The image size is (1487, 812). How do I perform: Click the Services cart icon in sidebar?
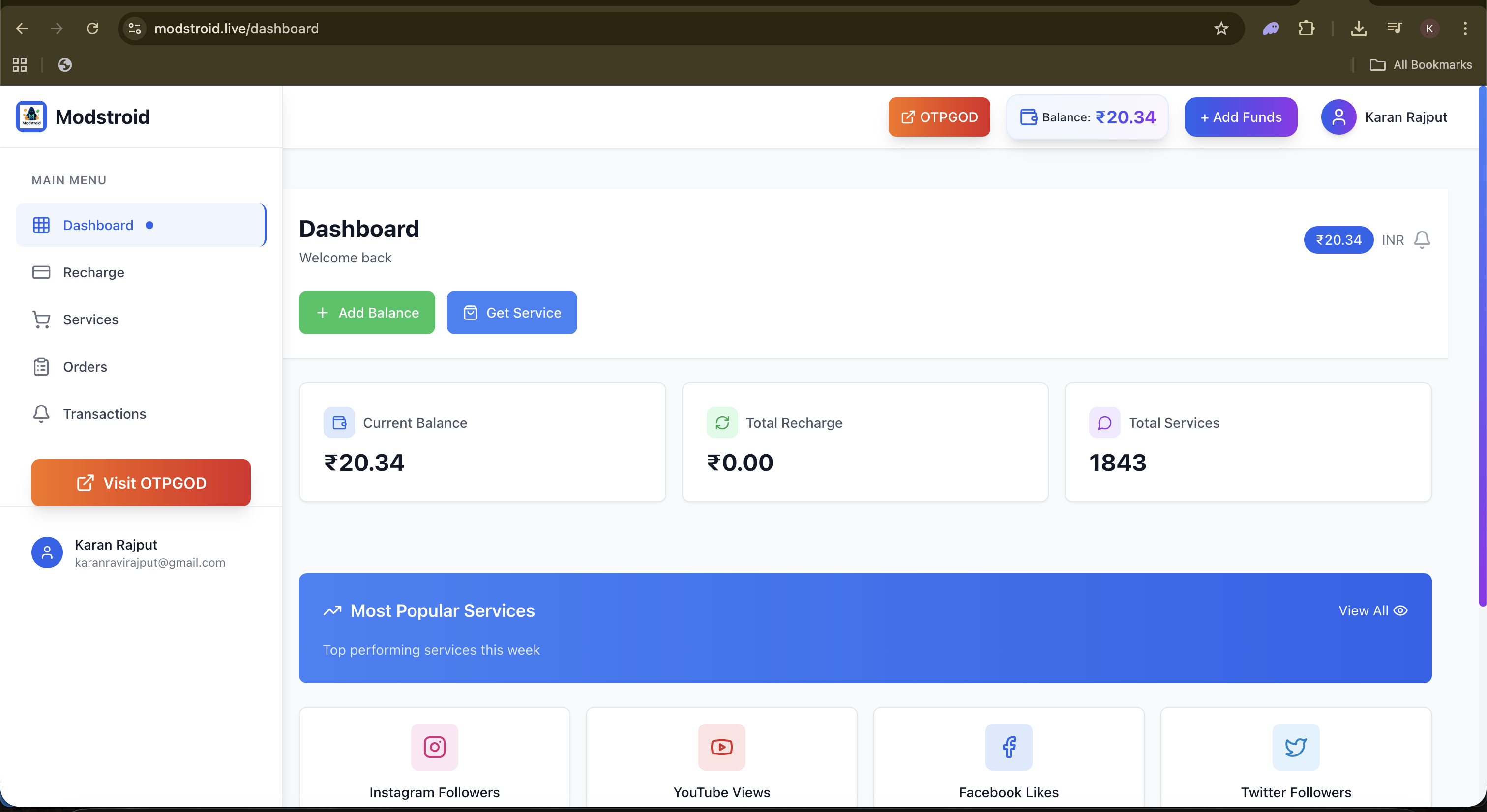coord(41,319)
